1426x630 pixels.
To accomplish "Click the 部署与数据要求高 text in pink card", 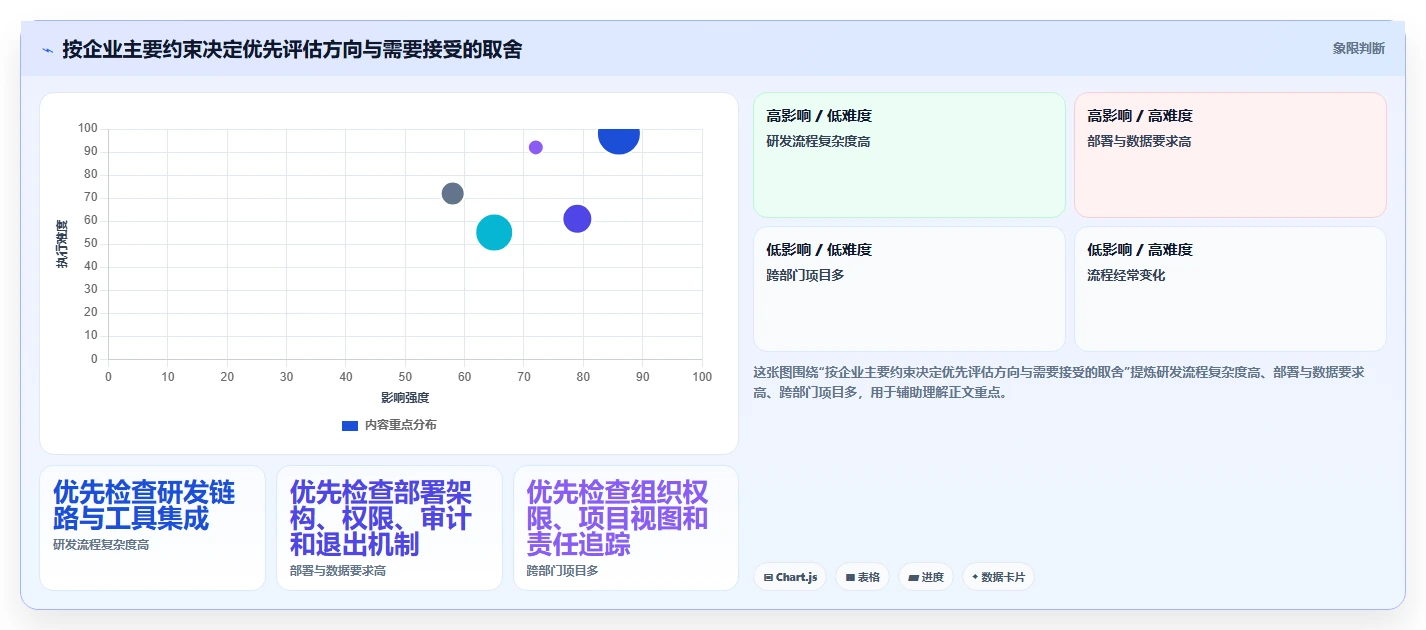I will (1139, 142).
